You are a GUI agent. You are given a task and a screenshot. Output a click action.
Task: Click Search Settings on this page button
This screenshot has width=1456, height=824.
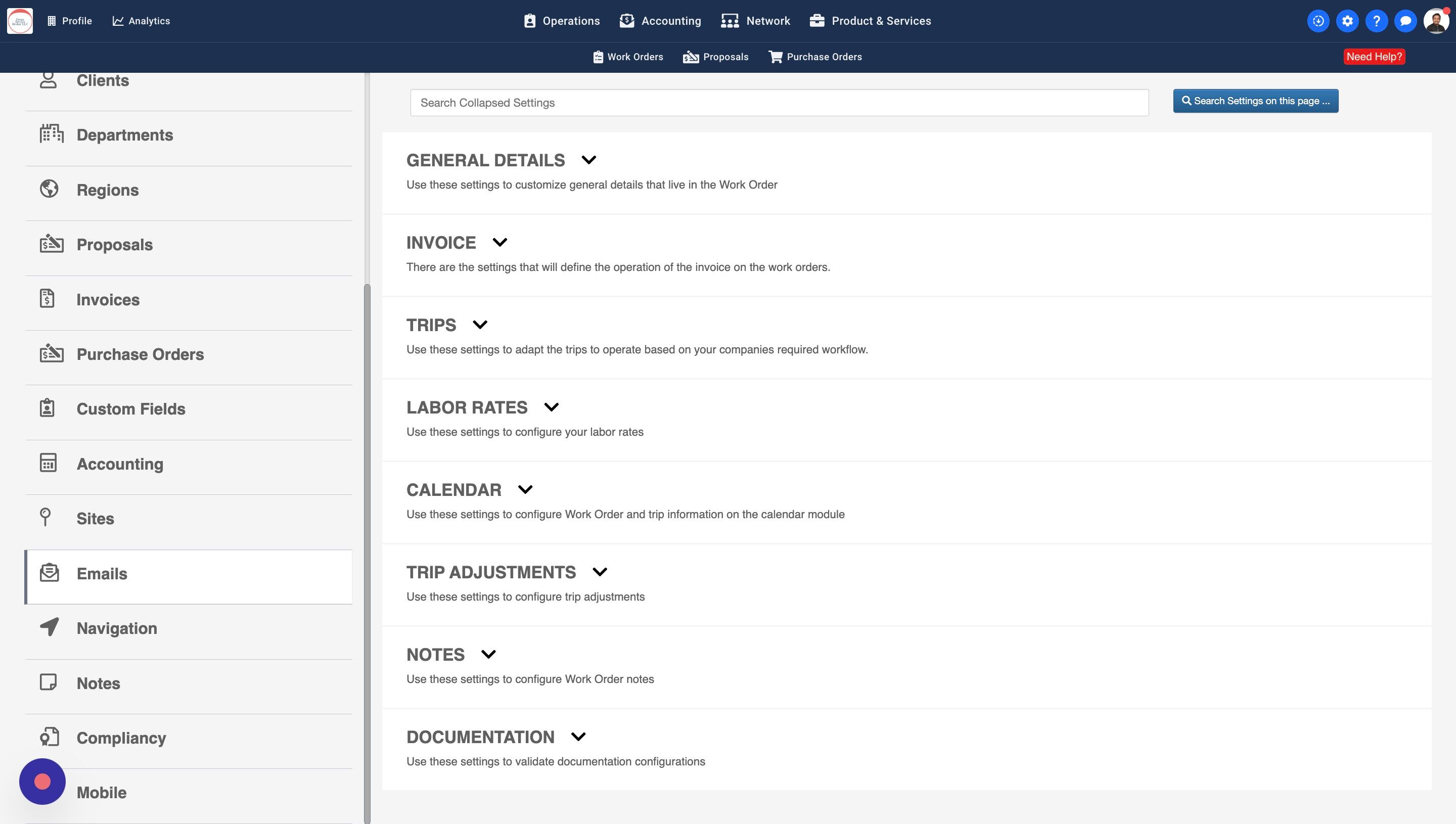pos(1255,101)
